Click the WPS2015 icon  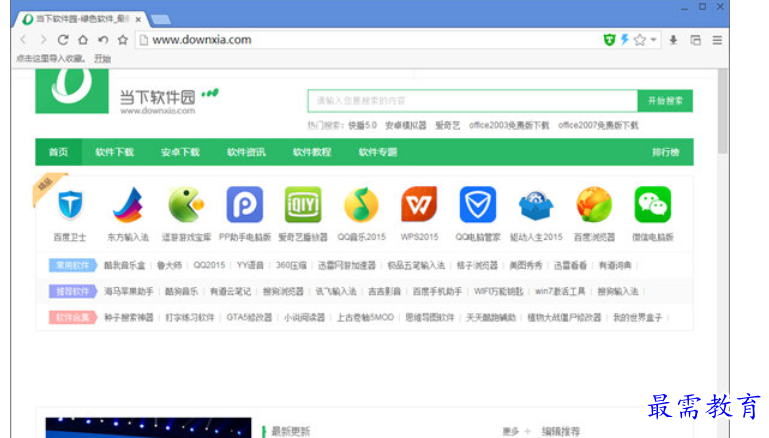click(x=419, y=205)
